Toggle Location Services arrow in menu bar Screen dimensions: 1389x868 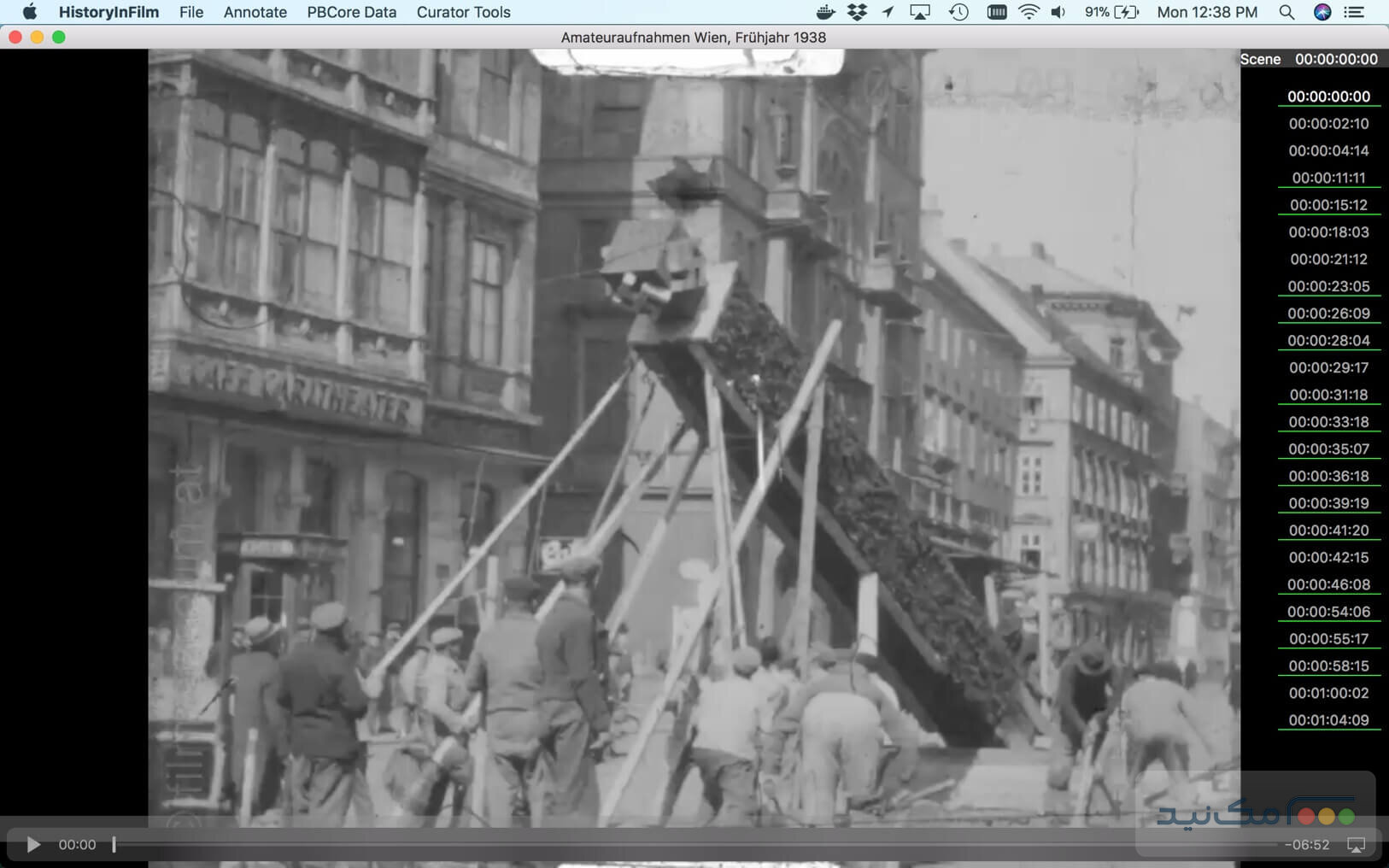point(888,12)
